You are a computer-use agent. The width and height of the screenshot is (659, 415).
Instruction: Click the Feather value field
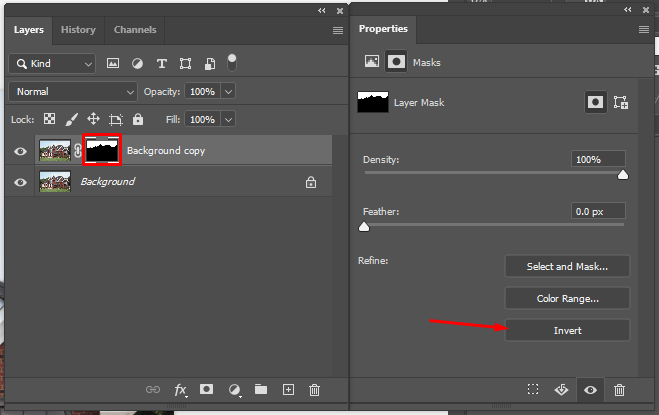pos(598,211)
